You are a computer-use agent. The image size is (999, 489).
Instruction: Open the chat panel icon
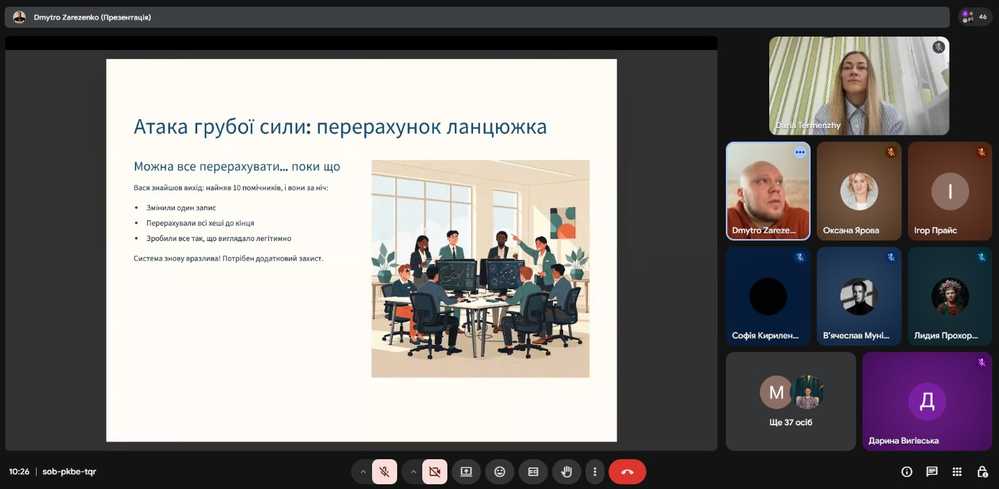pos(932,472)
